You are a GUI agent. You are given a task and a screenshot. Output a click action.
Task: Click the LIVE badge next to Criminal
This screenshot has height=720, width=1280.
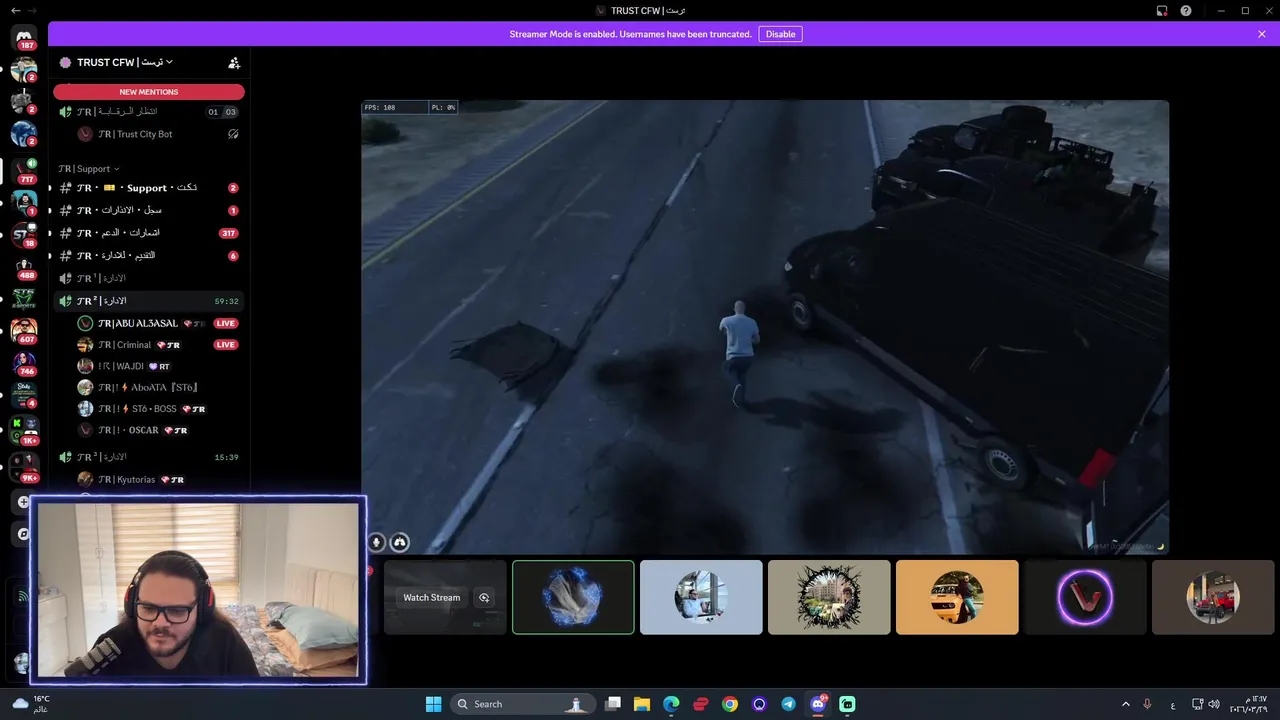[226, 345]
